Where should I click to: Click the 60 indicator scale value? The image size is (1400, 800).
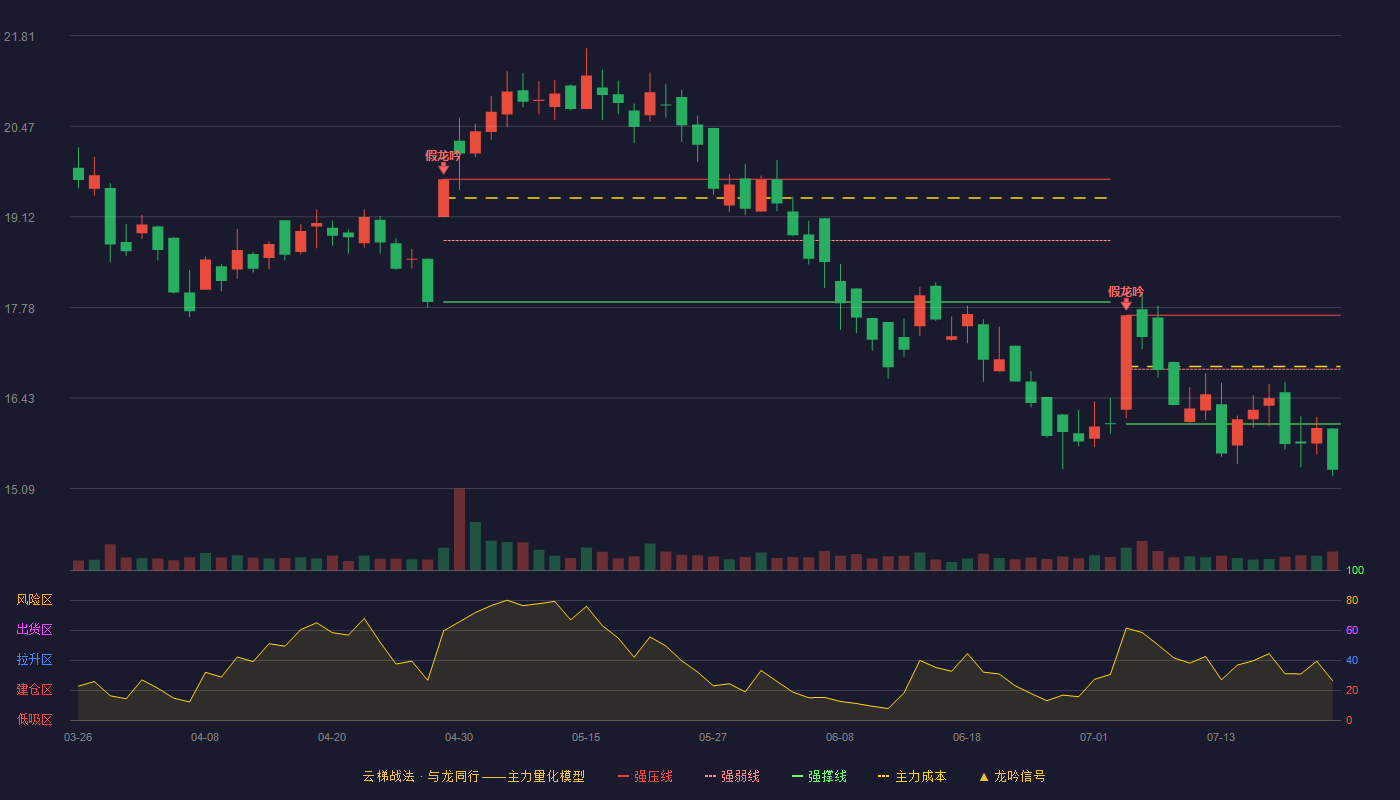click(1352, 630)
